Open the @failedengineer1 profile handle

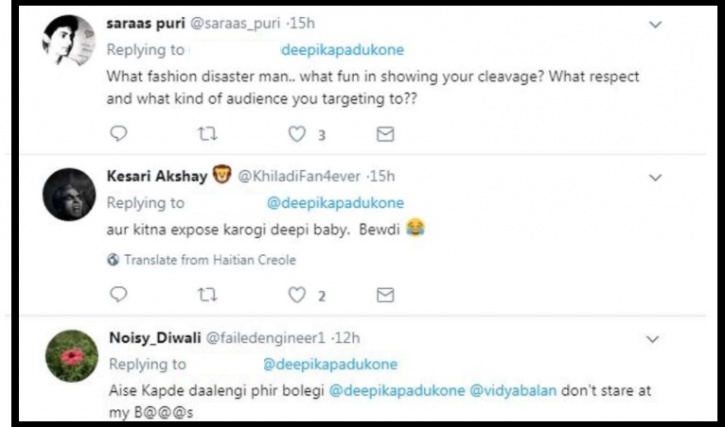click(265, 338)
